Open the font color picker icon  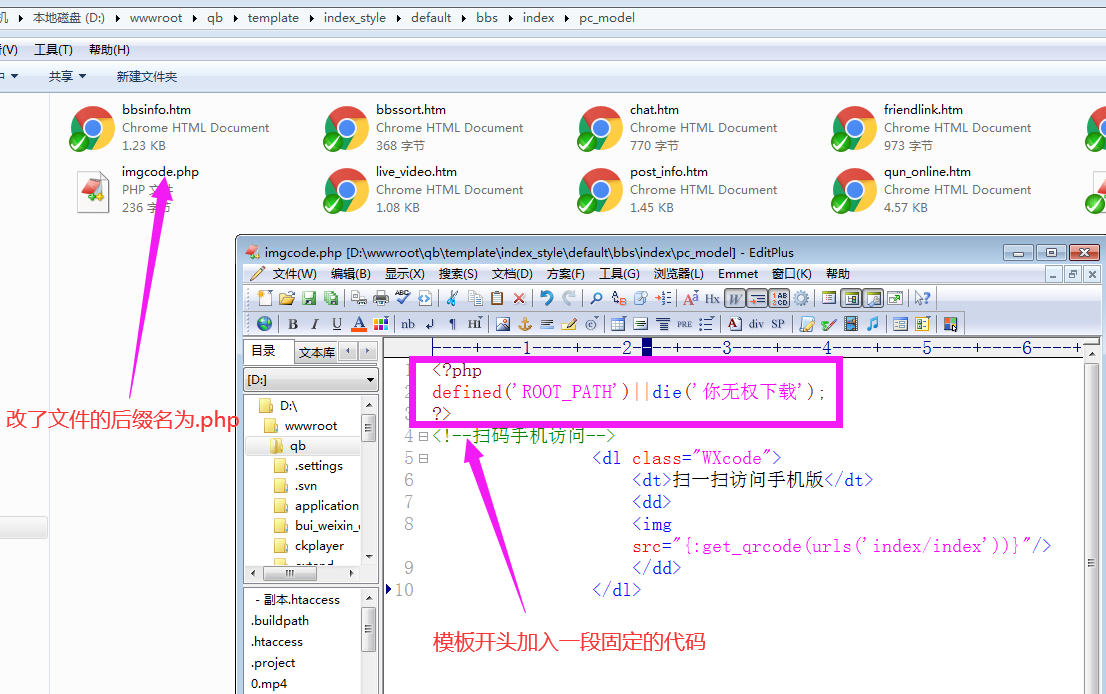[x=359, y=324]
